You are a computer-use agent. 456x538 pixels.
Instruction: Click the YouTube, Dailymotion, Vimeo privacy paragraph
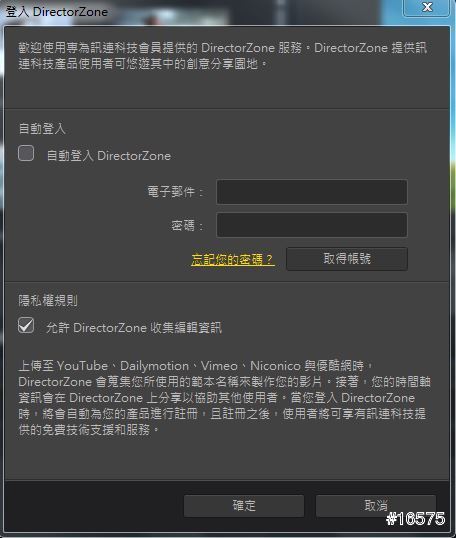click(224, 398)
